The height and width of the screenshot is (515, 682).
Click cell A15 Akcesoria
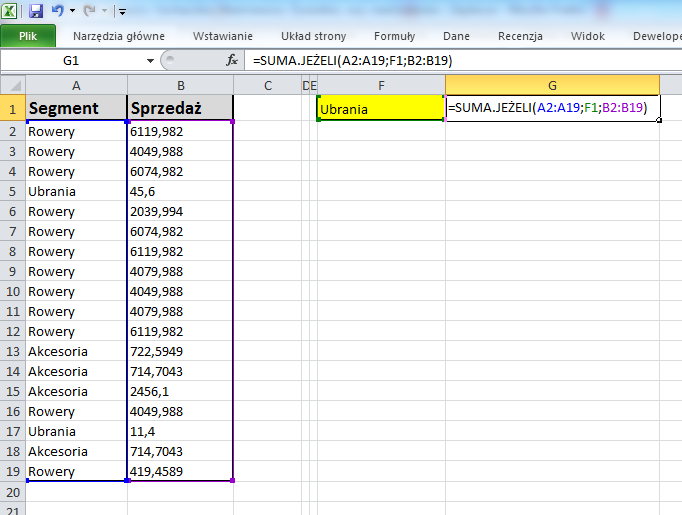coord(76,391)
